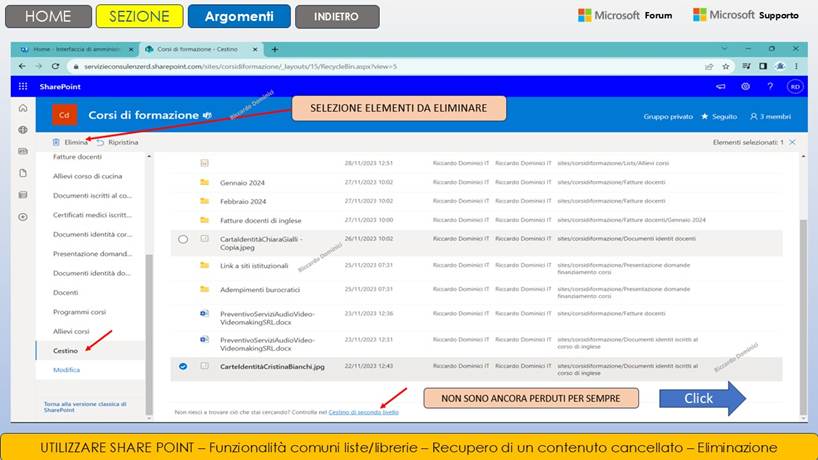Open the help question mark icon
818x460 pixels.
coord(770,87)
